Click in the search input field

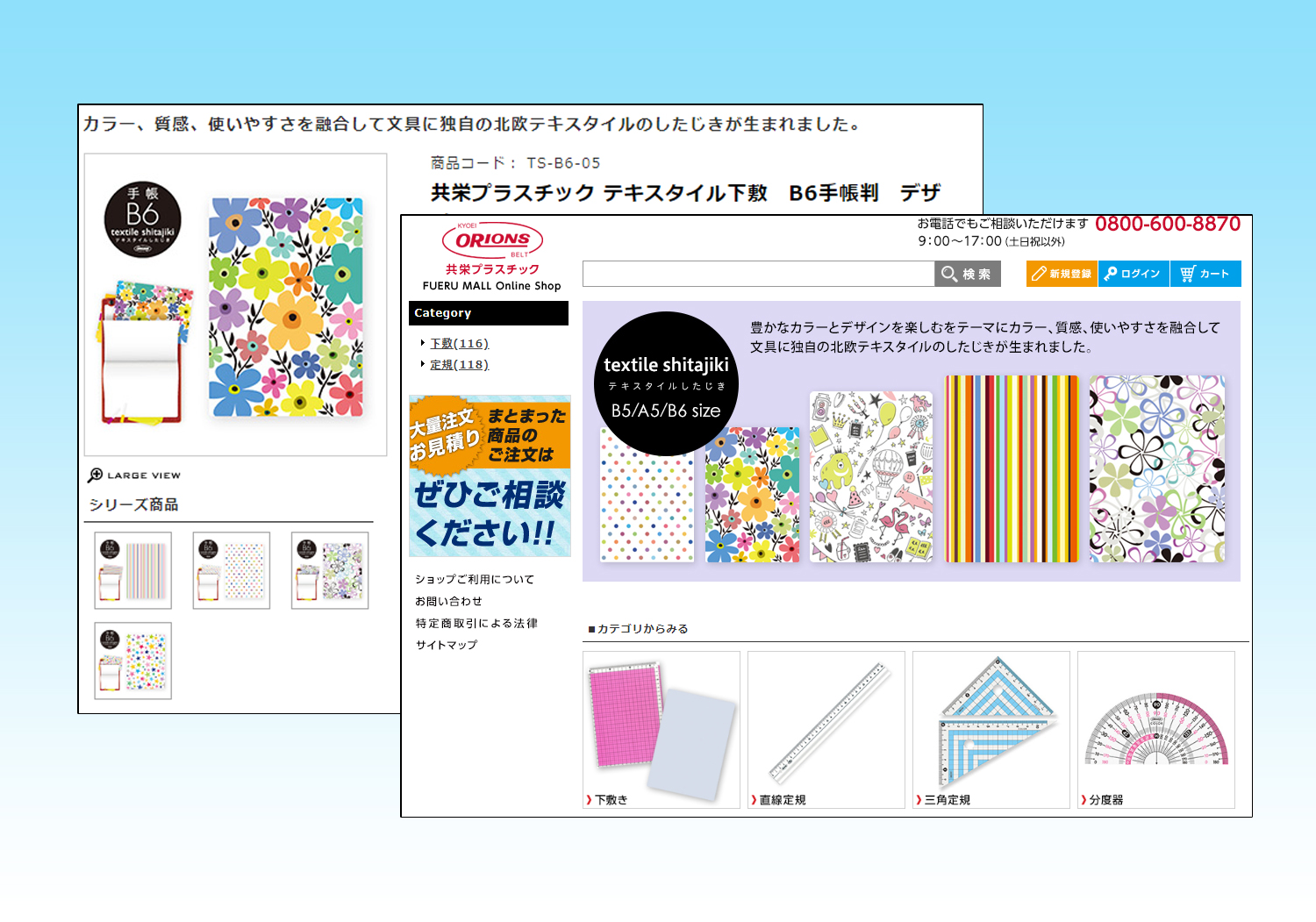758,274
